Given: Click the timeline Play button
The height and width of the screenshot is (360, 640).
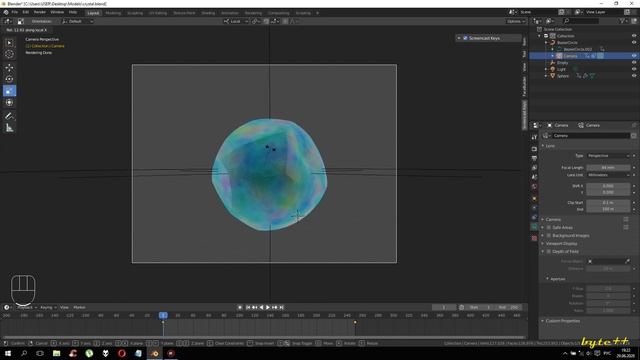Looking at the screenshot, I should 268,307.
